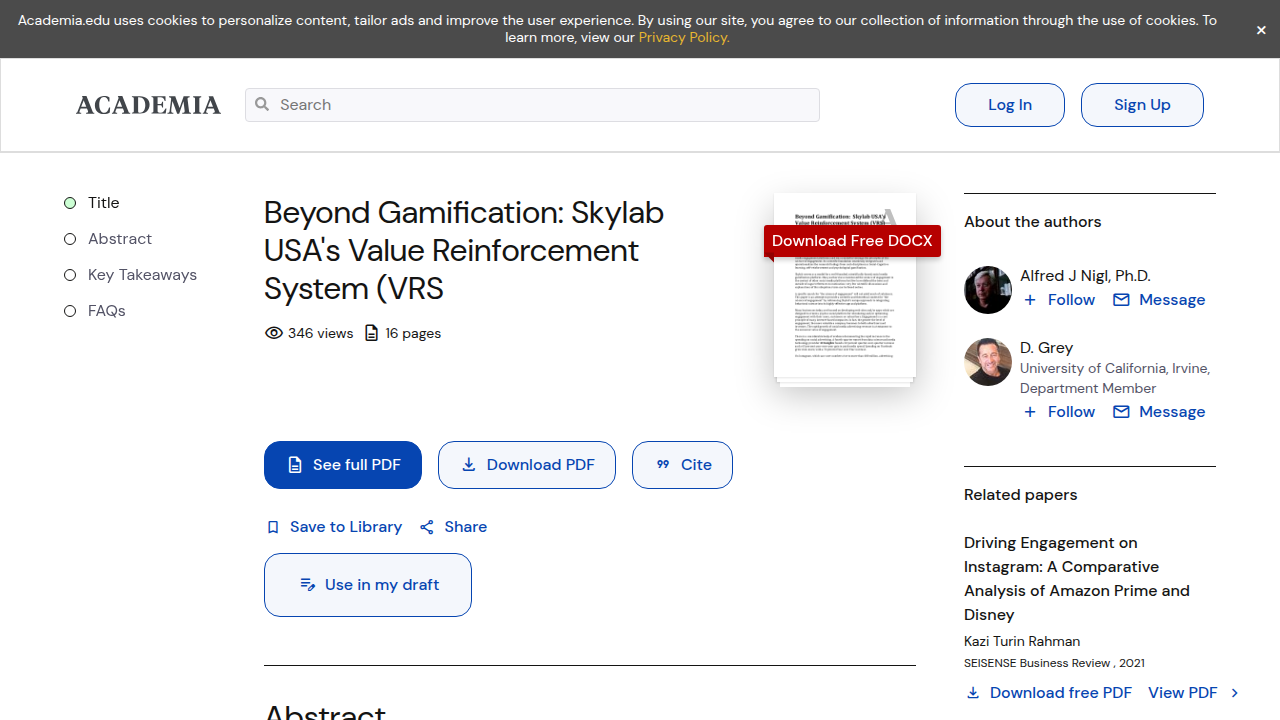Click envelope icon next to Alfred's Message
This screenshot has height=720, width=1280.
(1121, 300)
